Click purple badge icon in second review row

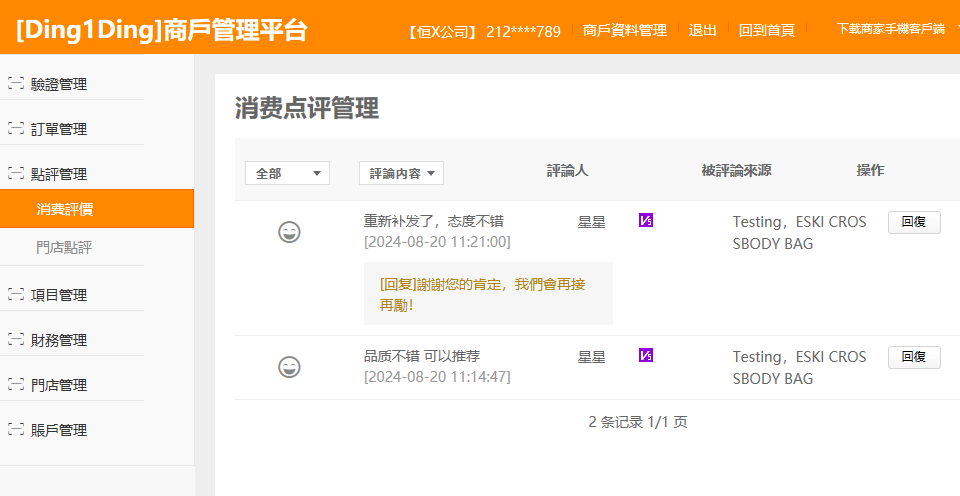(646, 355)
